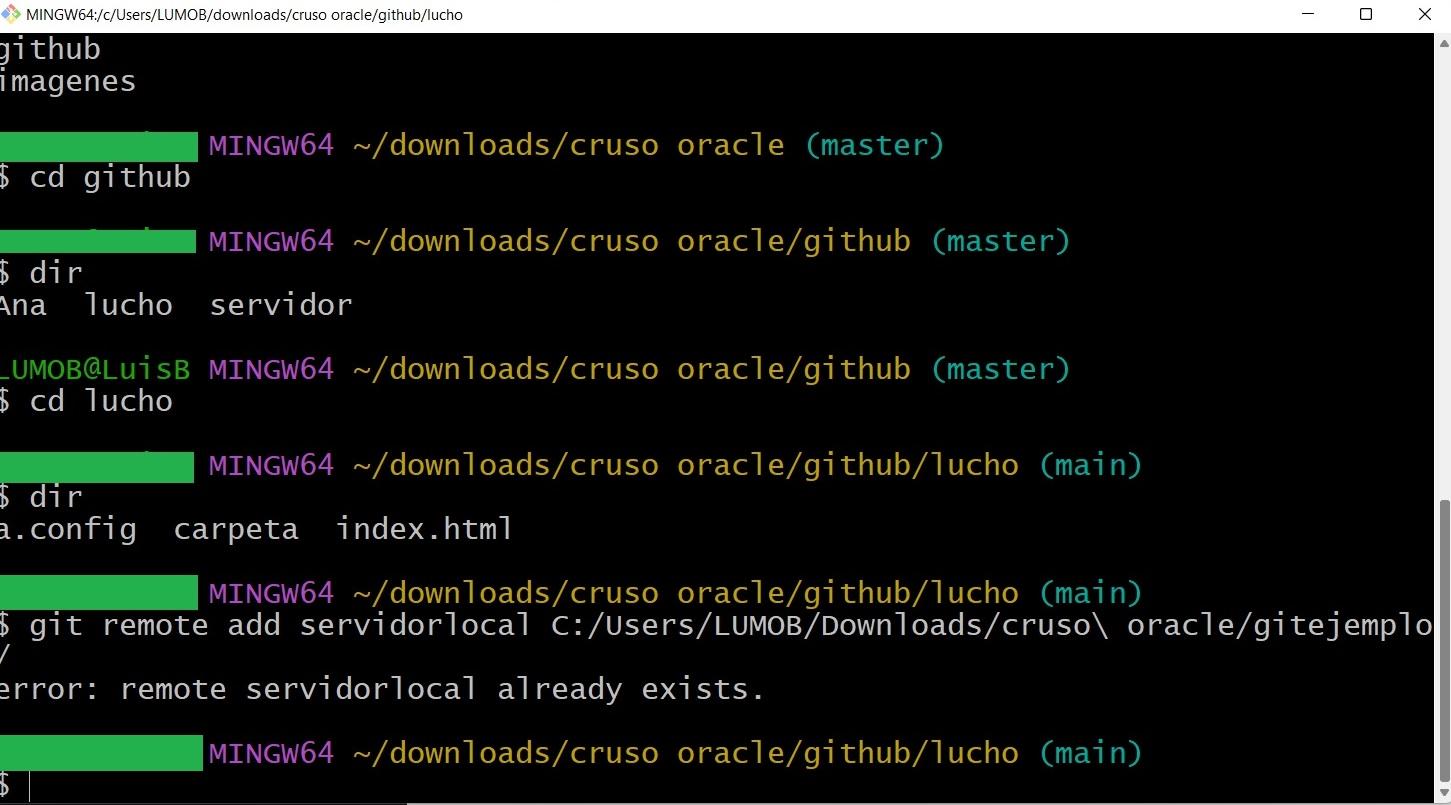Click the last '(main)' branch label
Image resolution: width=1451 pixels, height=805 pixels.
[1091, 753]
